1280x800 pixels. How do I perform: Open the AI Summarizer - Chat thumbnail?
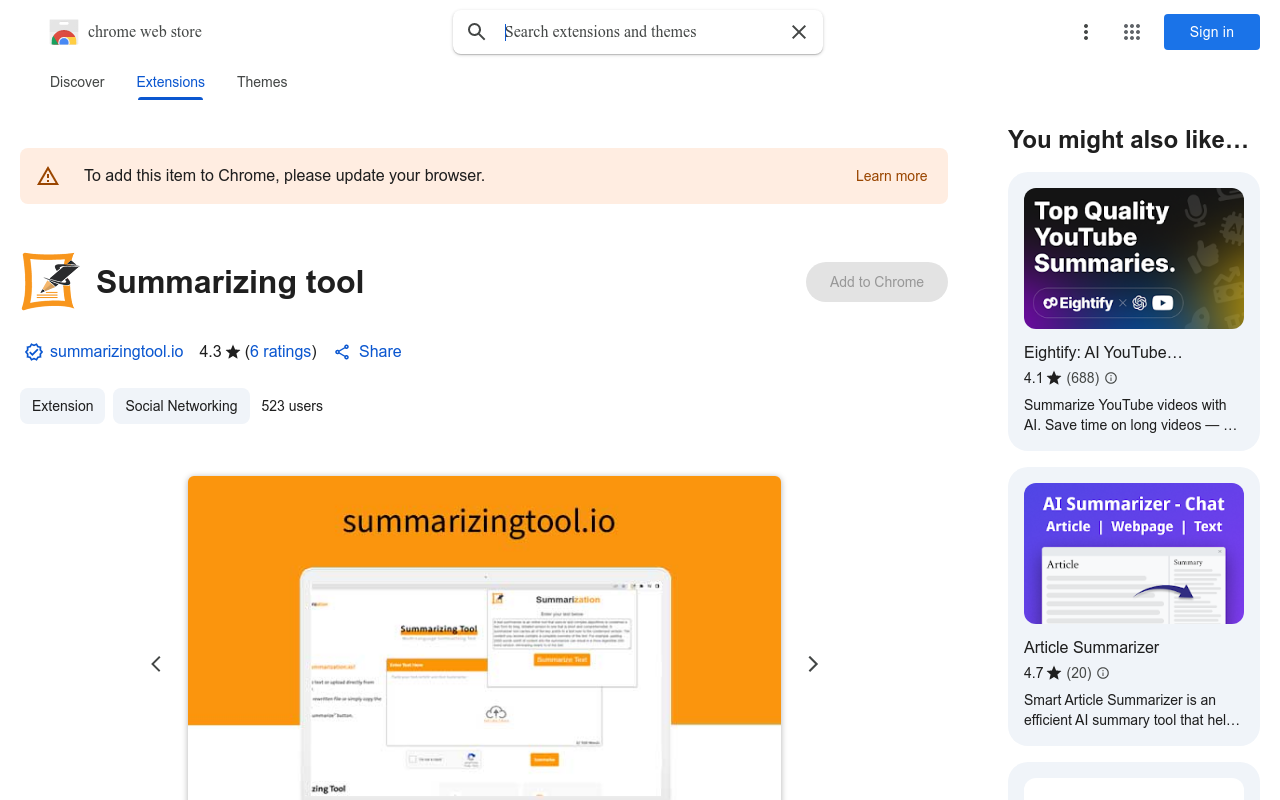[1134, 554]
